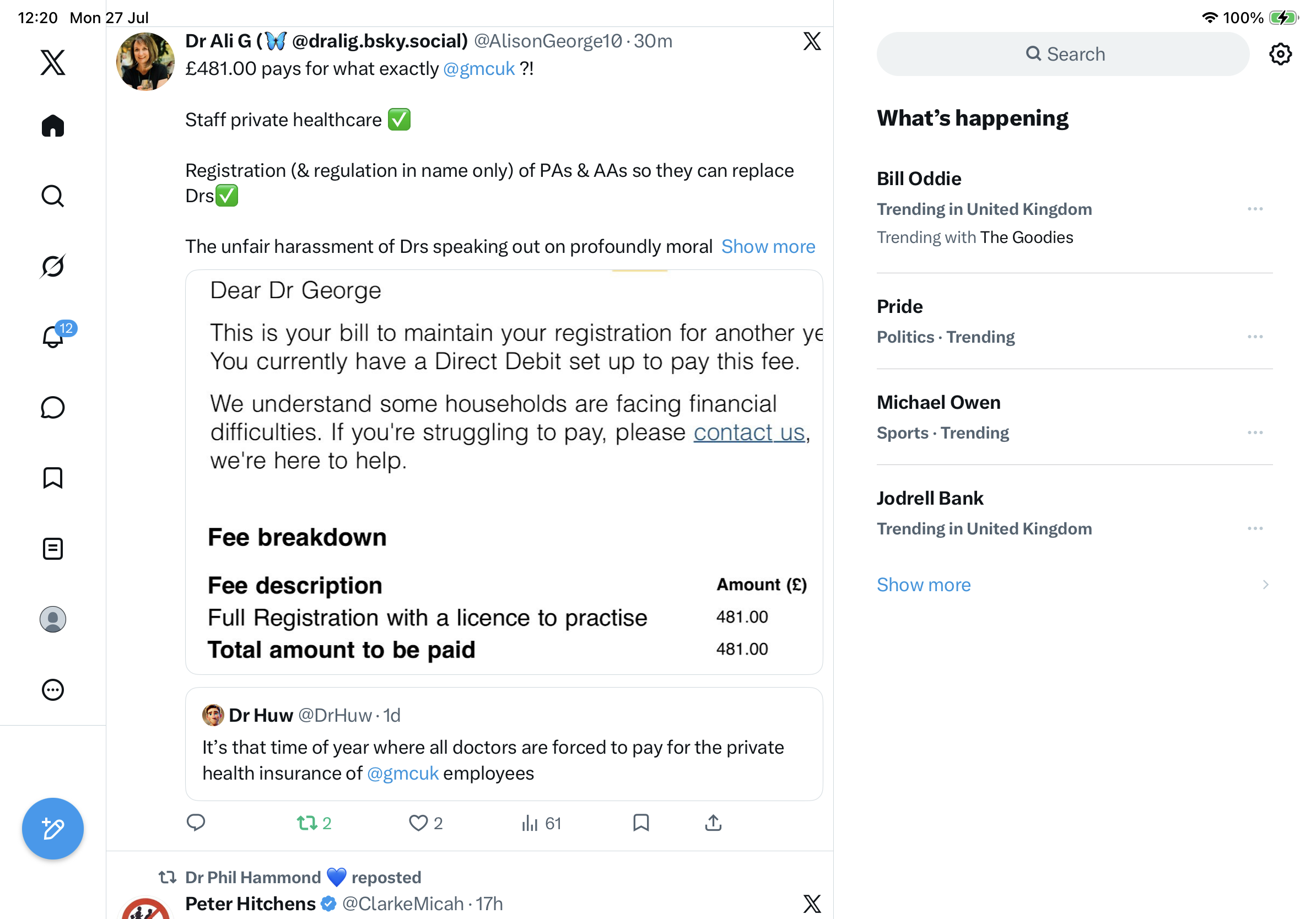Focus the Search input field
Screen dimensions: 1316x919
pyautogui.click(x=1062, y=54)
